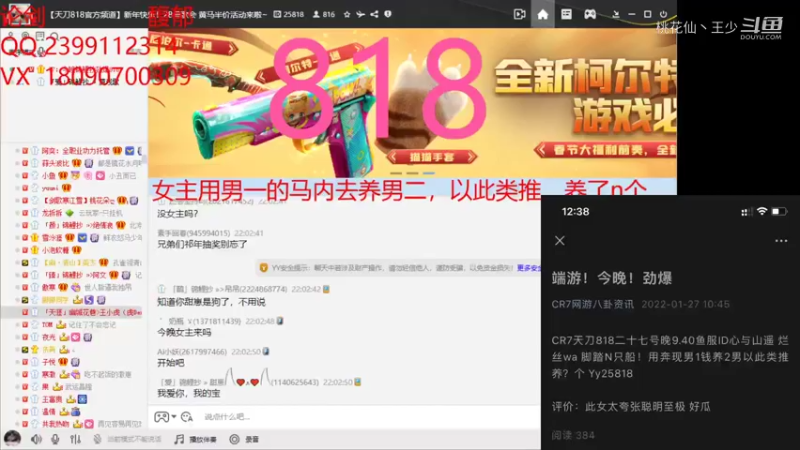This screenshot has height=450, width=800.
Task: Open three-dot menu on phone article
Action: click(x=781, y=241)
